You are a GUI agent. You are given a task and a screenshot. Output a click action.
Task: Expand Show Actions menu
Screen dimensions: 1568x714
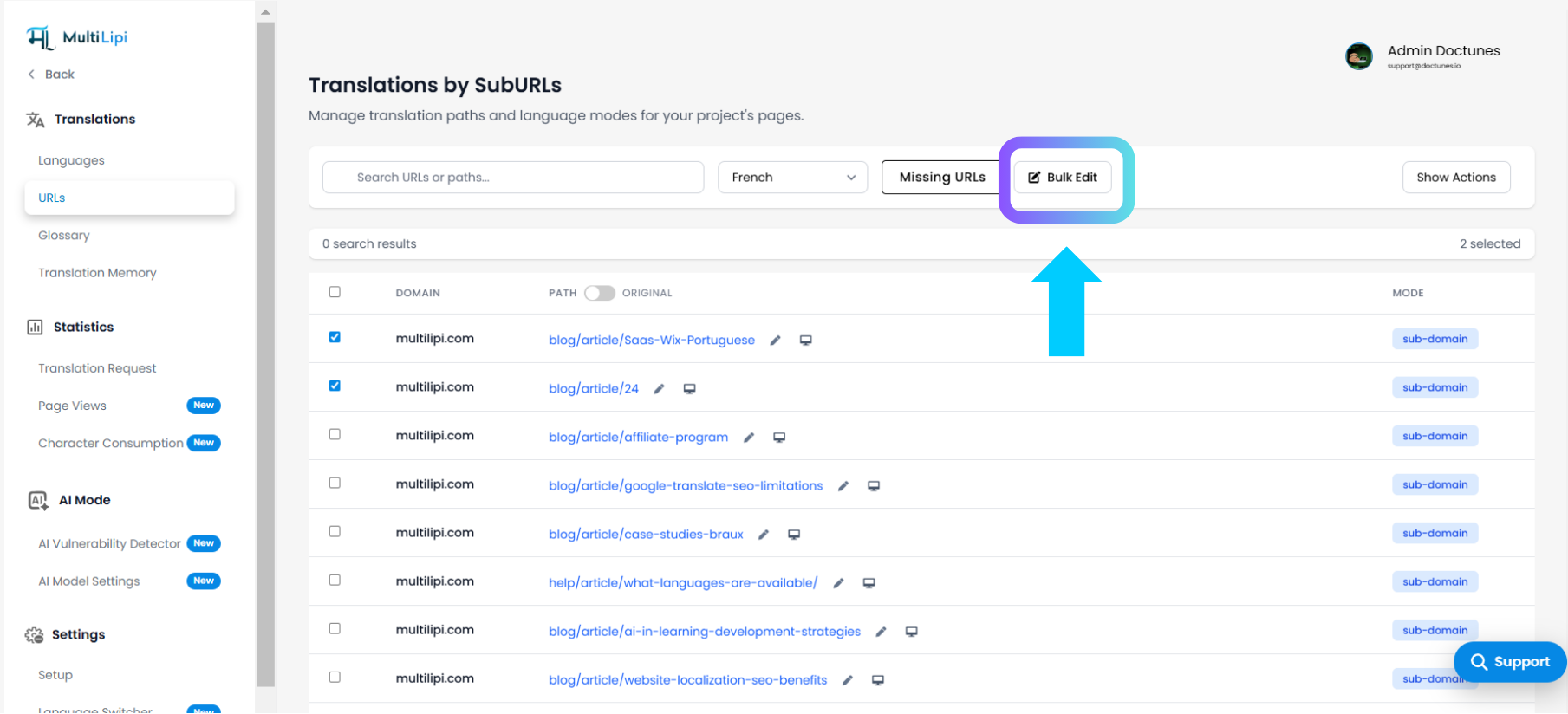coord(1455,178)
